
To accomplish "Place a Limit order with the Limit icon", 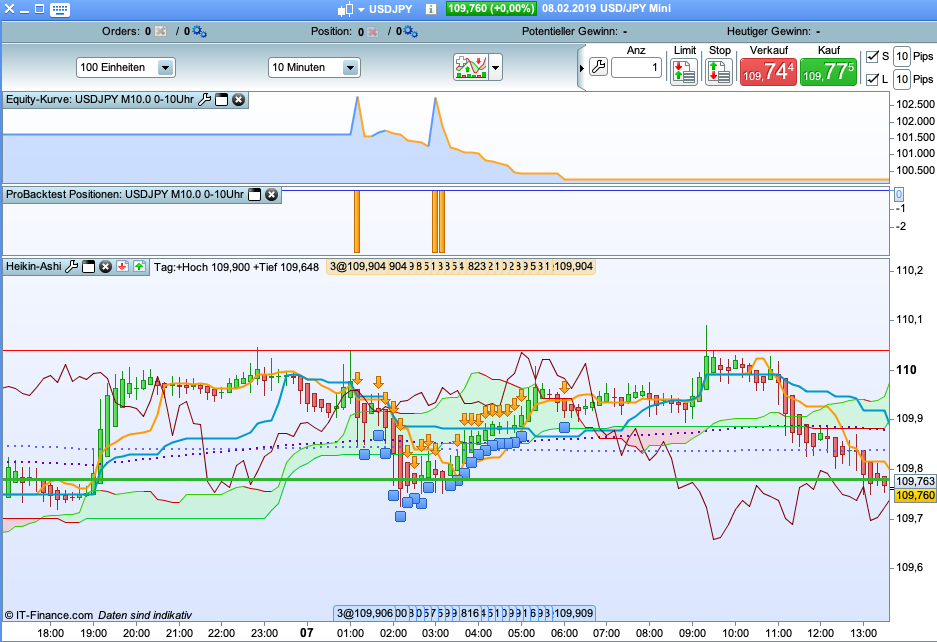I will [684, 72].
